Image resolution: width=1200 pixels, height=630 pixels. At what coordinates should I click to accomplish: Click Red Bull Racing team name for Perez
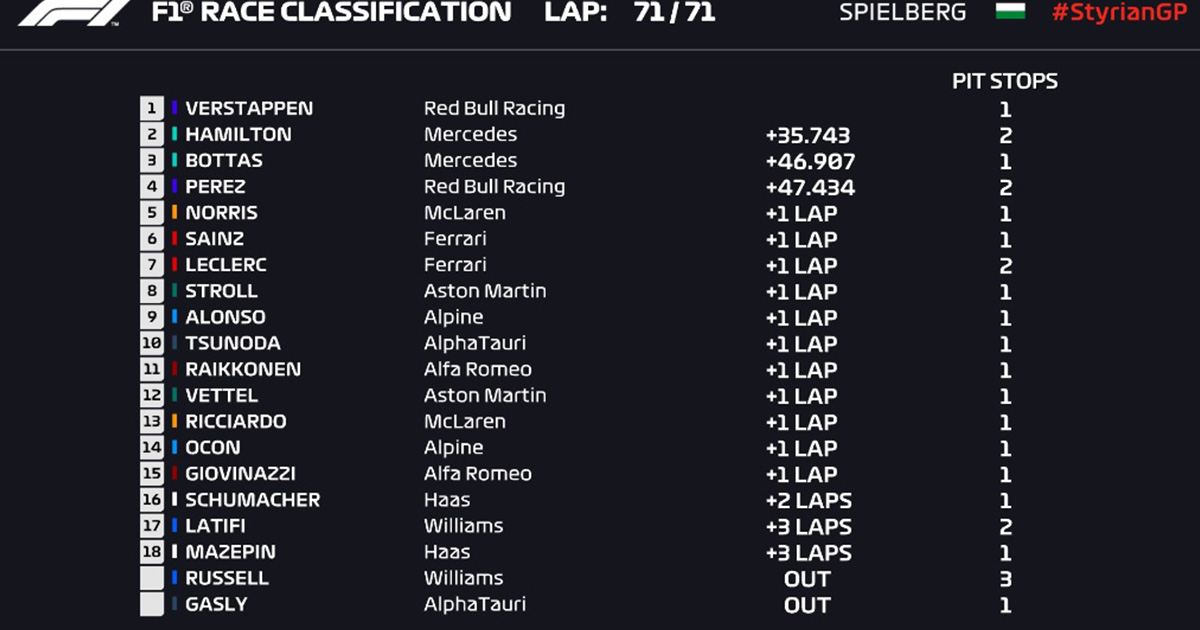[494, 187]
